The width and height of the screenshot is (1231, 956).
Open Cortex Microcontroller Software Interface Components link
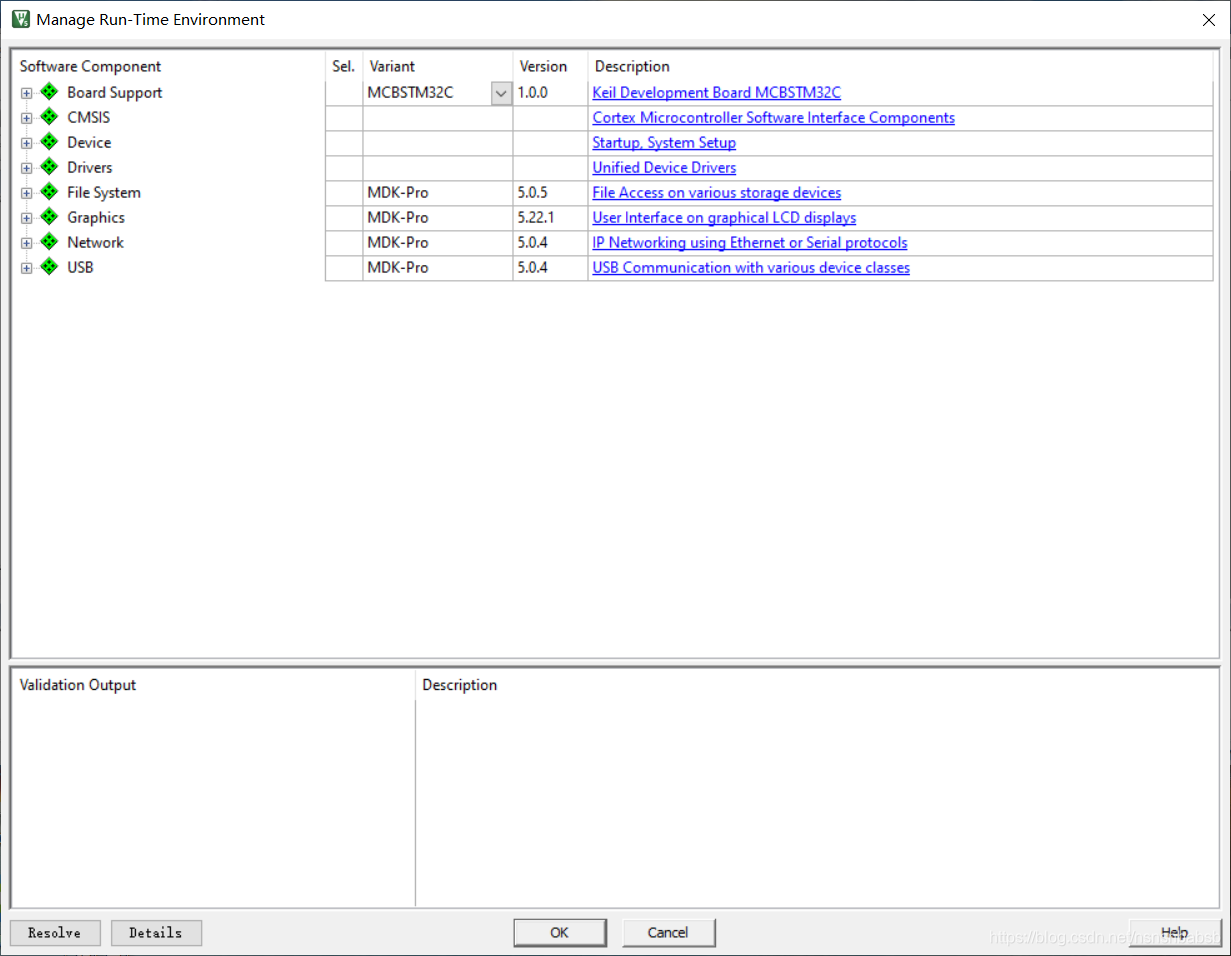coord(773,117)
